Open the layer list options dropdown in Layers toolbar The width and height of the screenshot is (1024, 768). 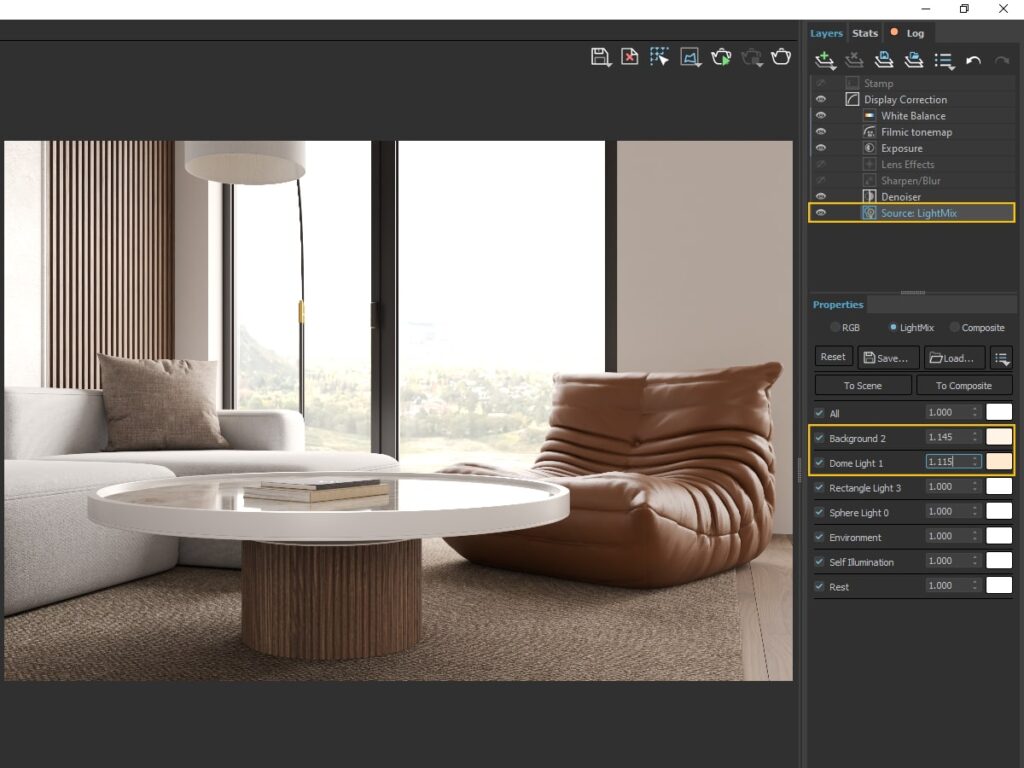point(943,61)
